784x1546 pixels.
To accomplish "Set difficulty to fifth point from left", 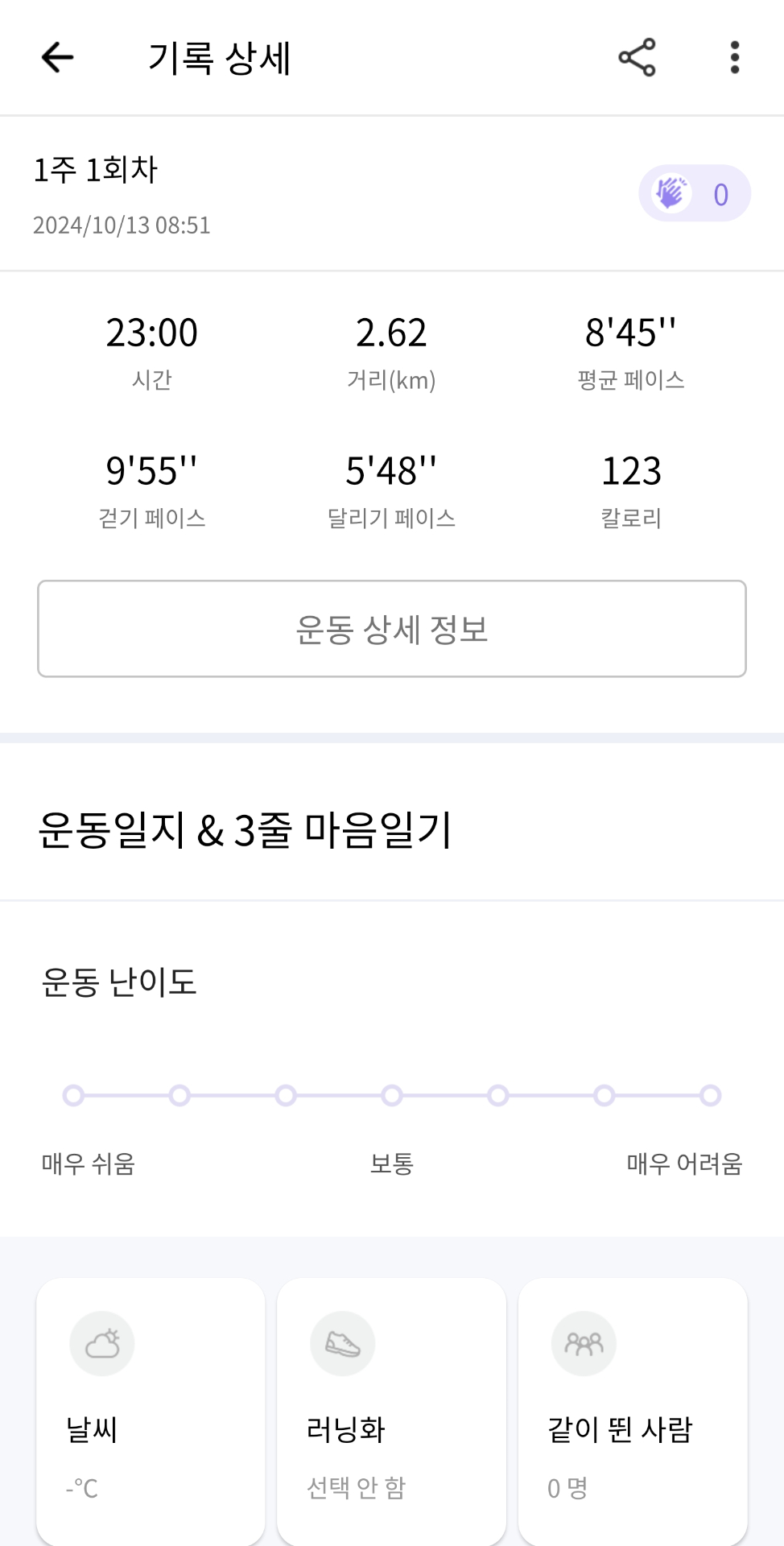I will [x=498, y=1095].
